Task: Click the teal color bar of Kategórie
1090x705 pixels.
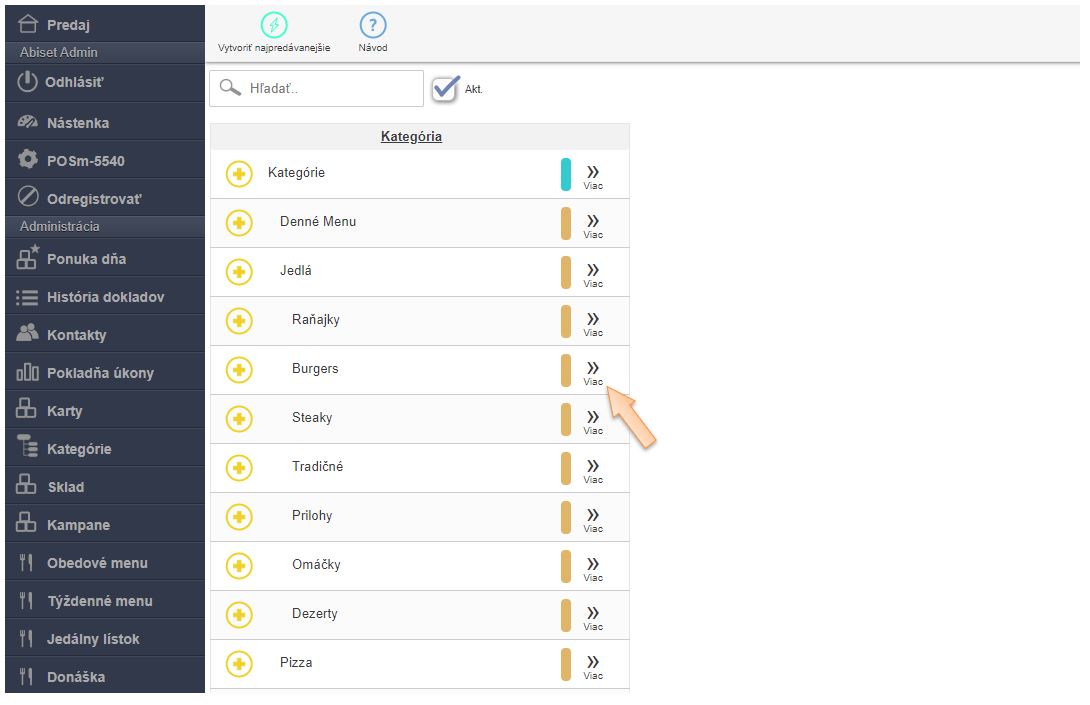Action: click(x=566, y=174)
